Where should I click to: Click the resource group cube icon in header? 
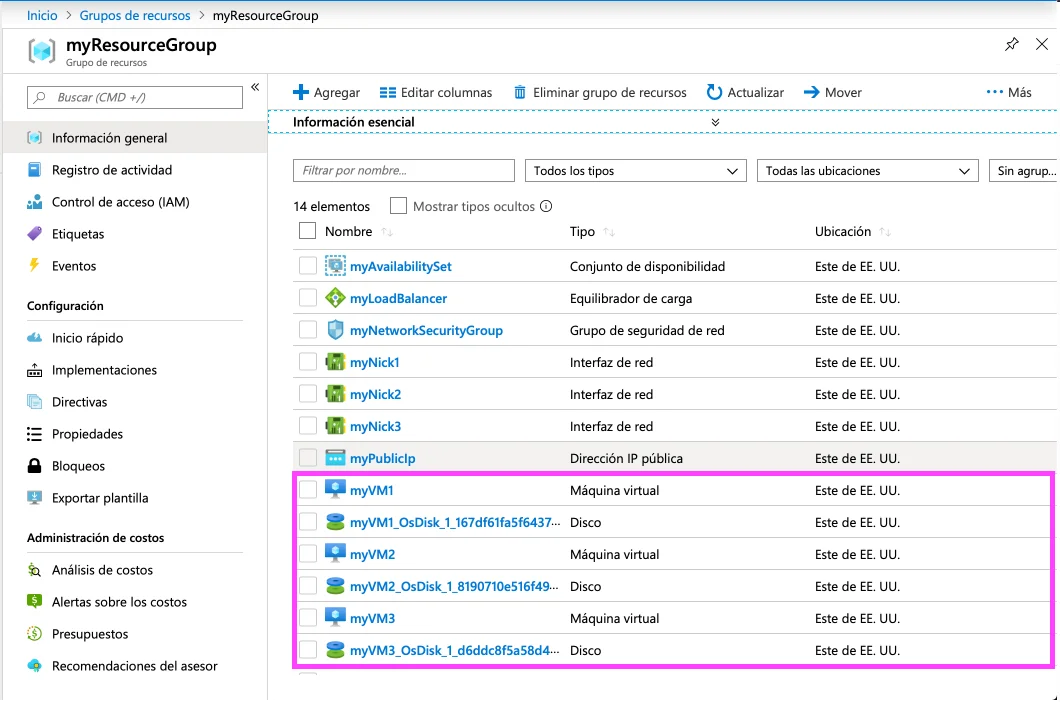pos(41,51)
